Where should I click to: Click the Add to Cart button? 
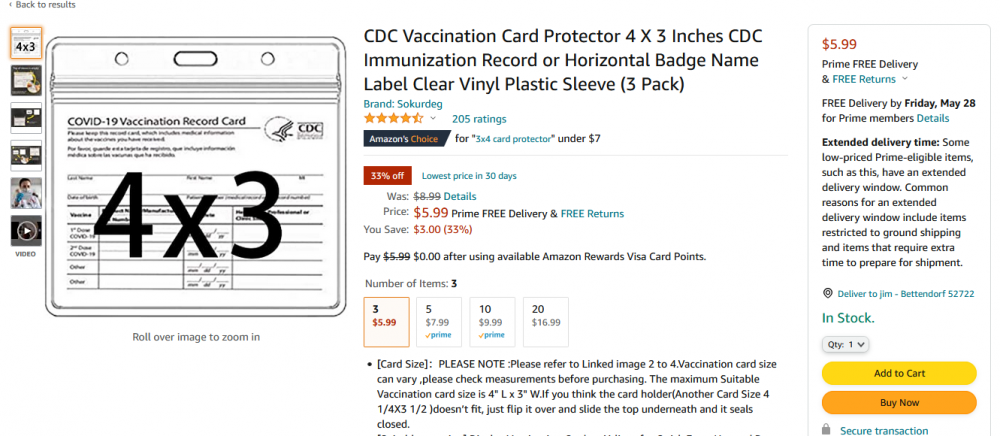pyautogui.click(x=899, y=373)
